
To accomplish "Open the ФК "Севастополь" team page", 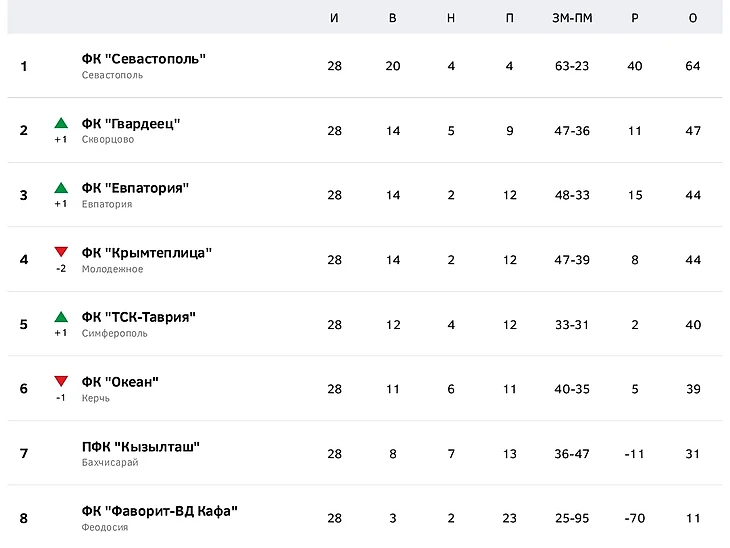I will coord(144,59).
